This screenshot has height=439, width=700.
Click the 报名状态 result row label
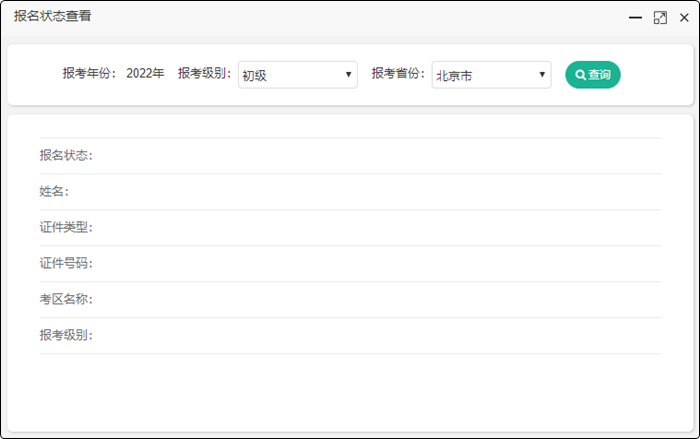[x=66, y=156]
